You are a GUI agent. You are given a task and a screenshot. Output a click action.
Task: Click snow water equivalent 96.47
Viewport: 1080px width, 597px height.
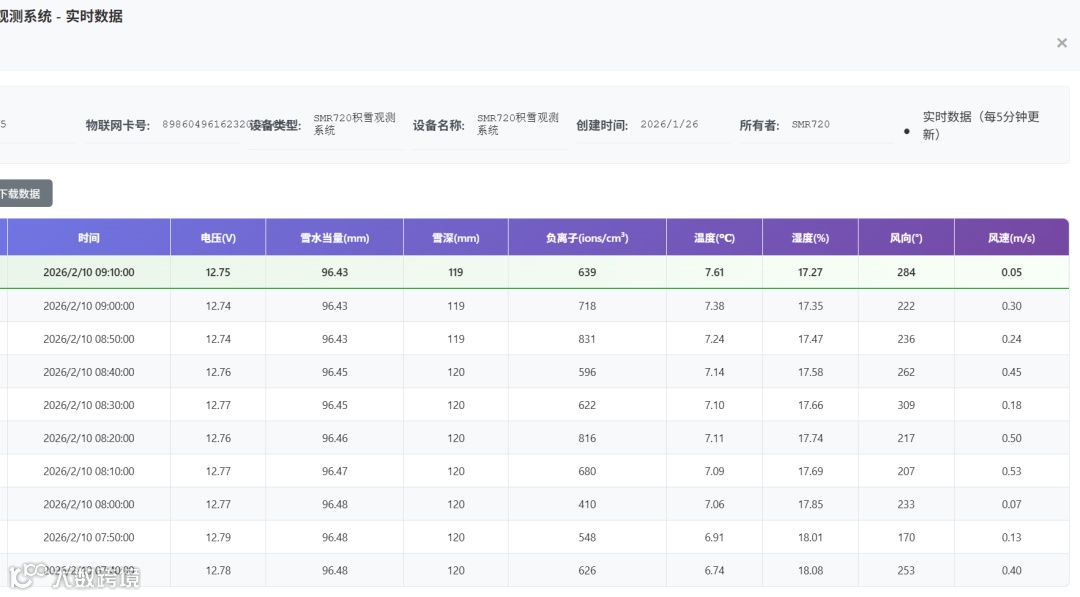click(335, 471)
